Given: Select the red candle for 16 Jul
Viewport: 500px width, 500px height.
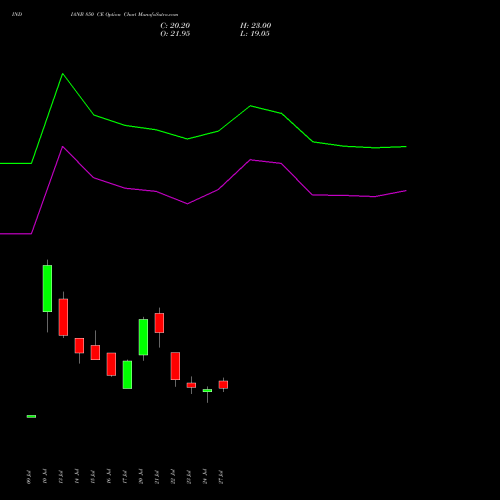Looking at the screenshot, I should [x=111, y=364].
